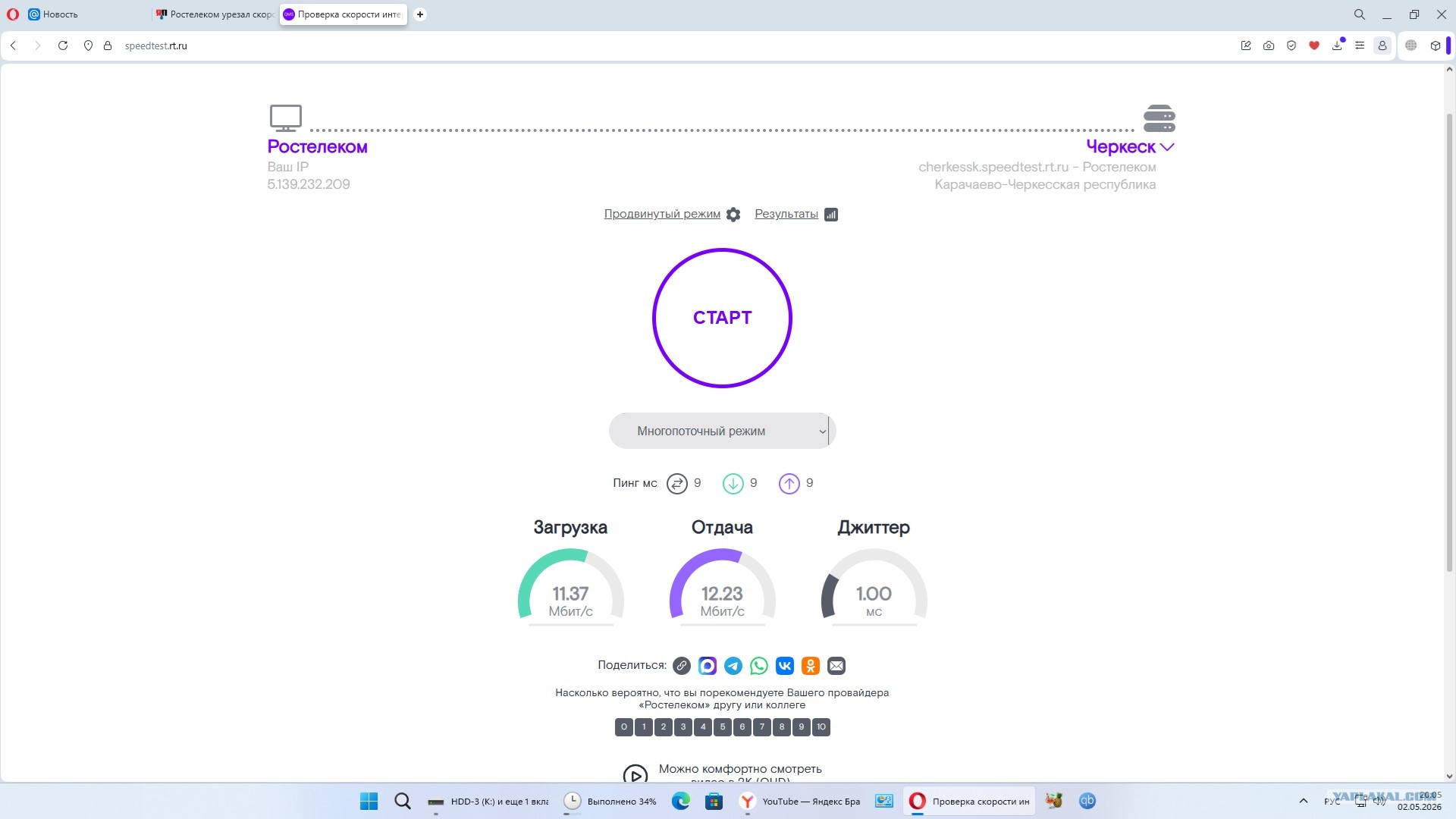
Task: Rate provider recommendation as 5
Action: point(723,727)
